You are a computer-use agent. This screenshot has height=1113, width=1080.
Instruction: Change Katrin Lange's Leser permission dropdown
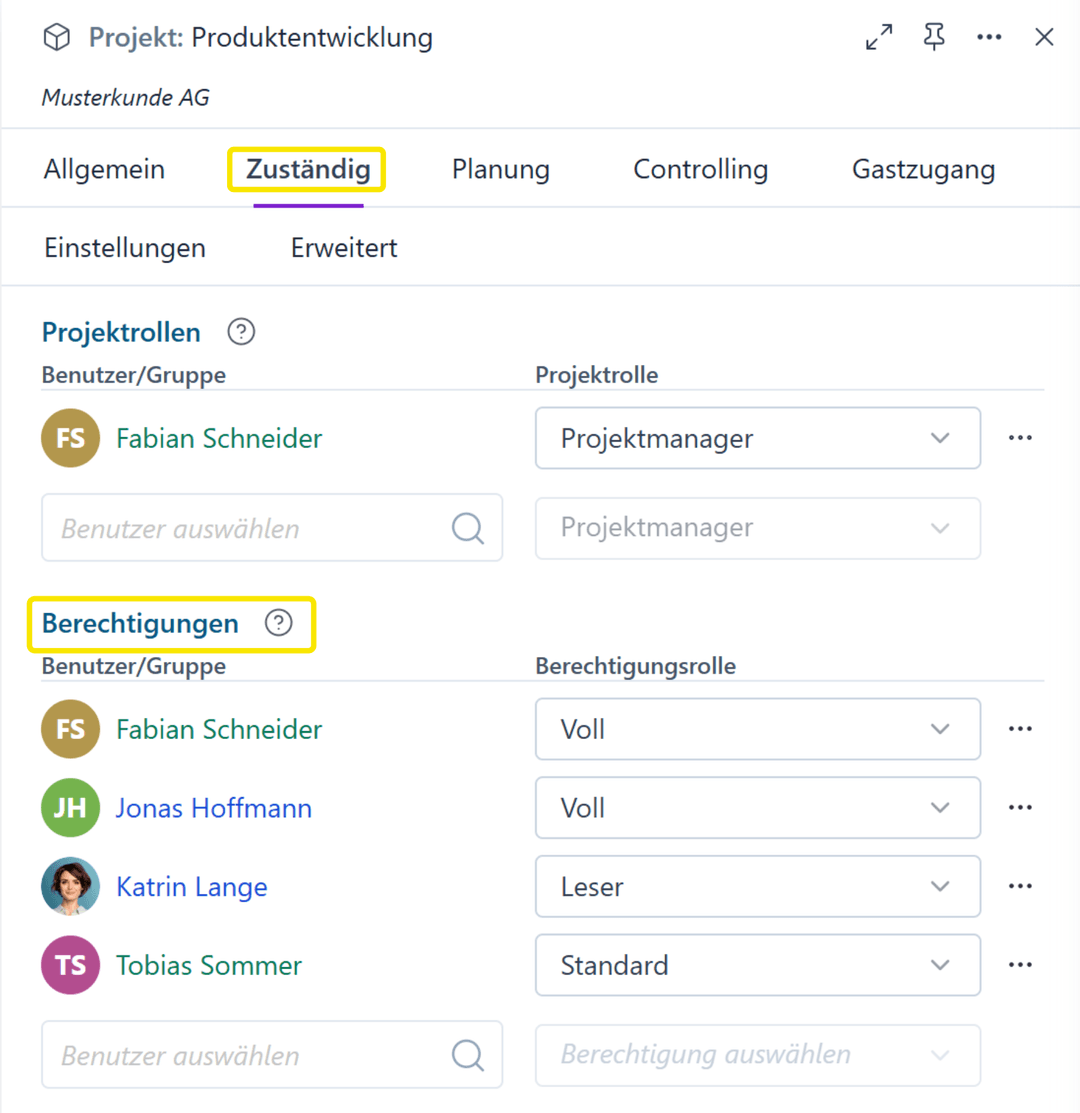click(x=757, y=886)
